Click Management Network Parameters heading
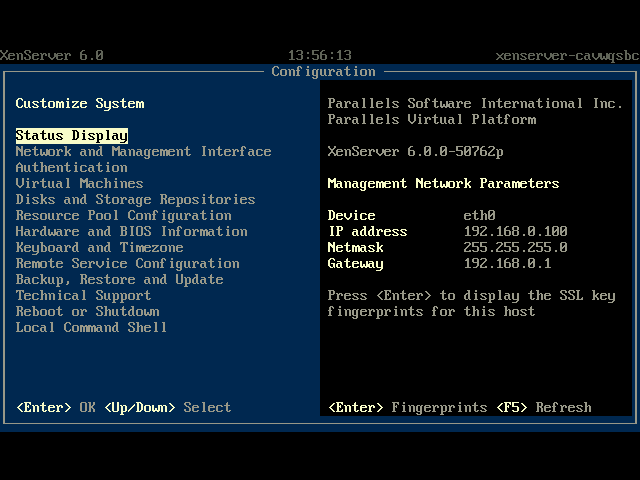The image size is (640, 480). coord(443,183)
